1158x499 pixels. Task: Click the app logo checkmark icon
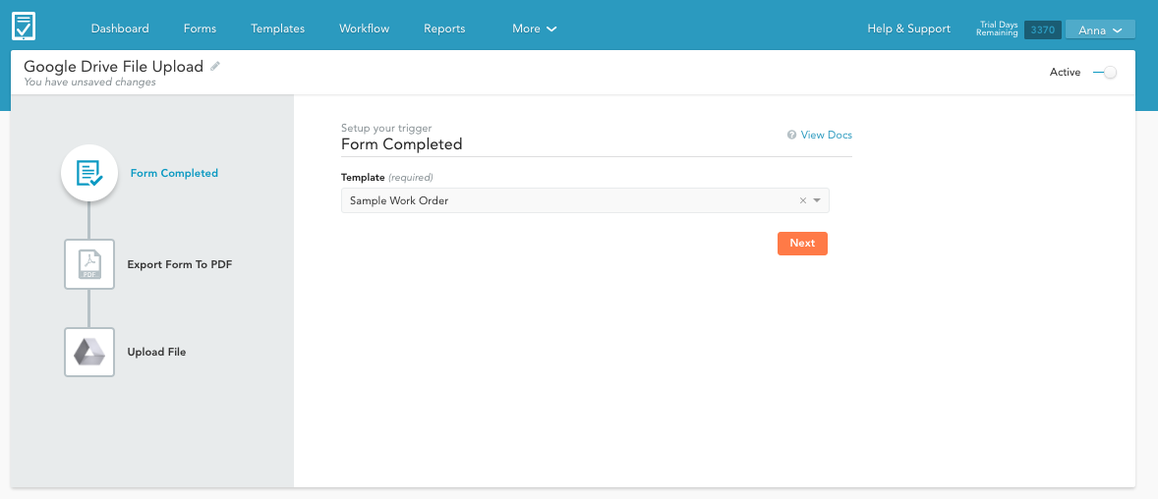[24, 26]
